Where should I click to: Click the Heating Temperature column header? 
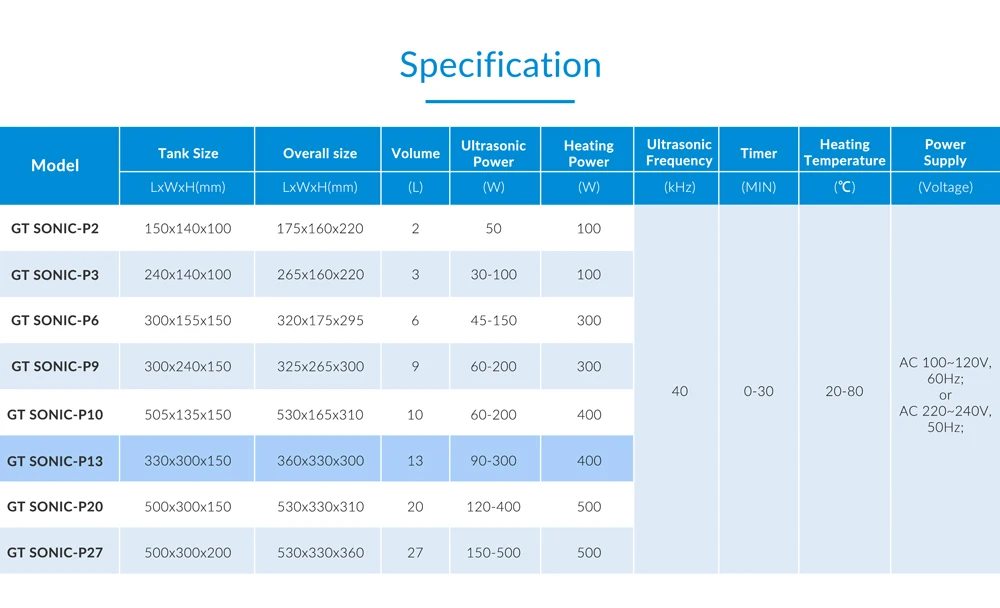coord(844,152)
